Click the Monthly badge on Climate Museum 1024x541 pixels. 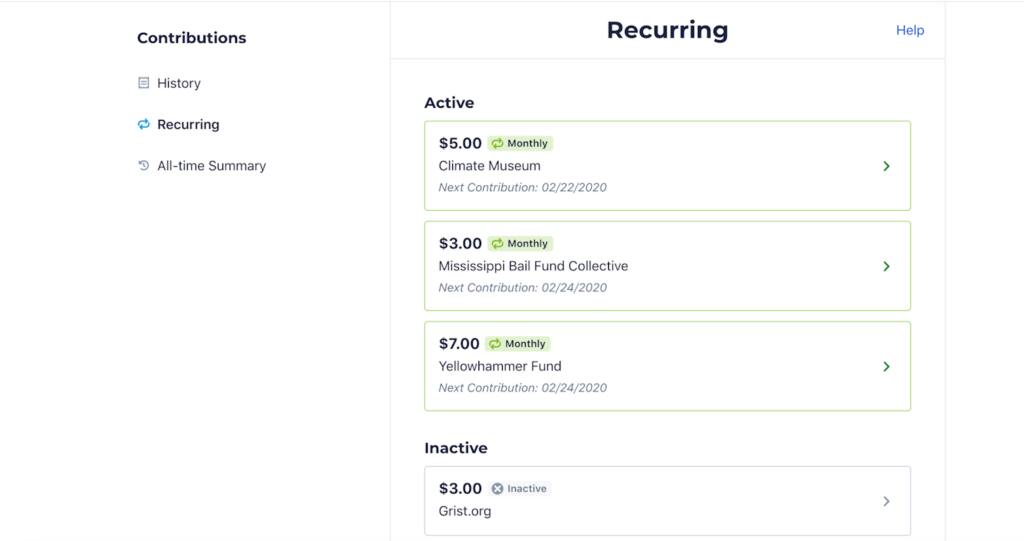[520, 143]
